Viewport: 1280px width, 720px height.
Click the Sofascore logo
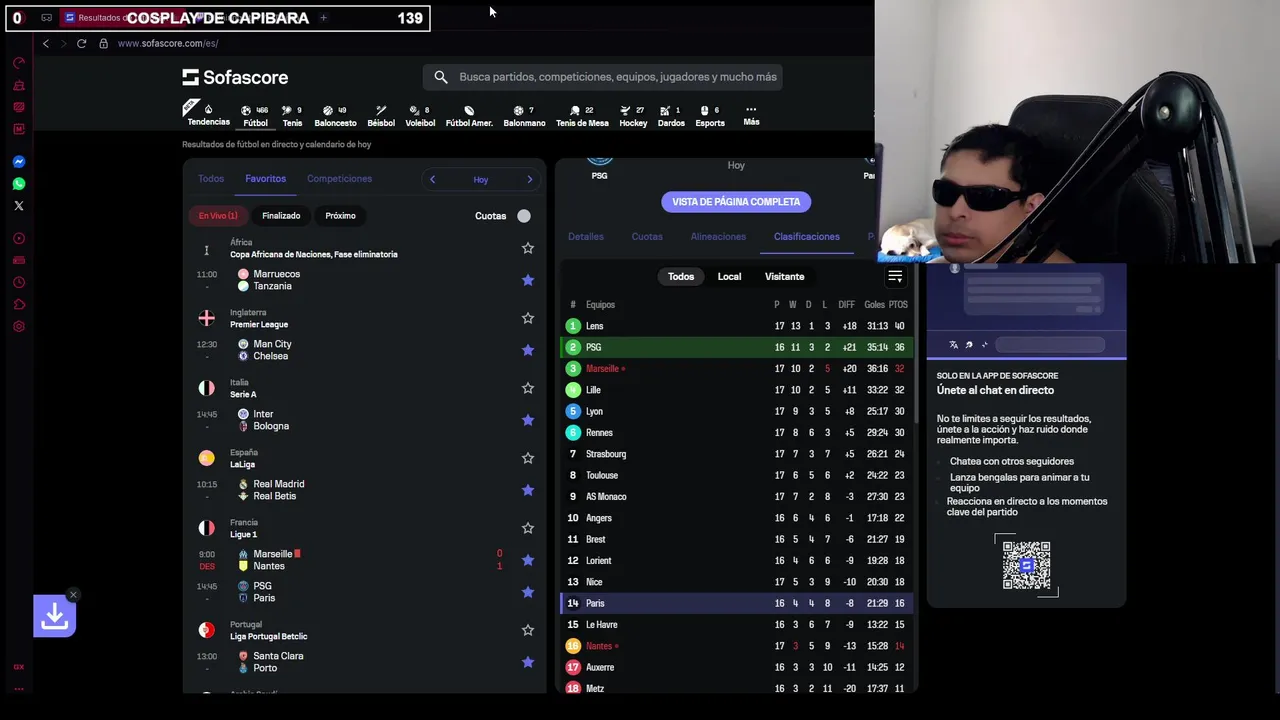tap(235, 77)
